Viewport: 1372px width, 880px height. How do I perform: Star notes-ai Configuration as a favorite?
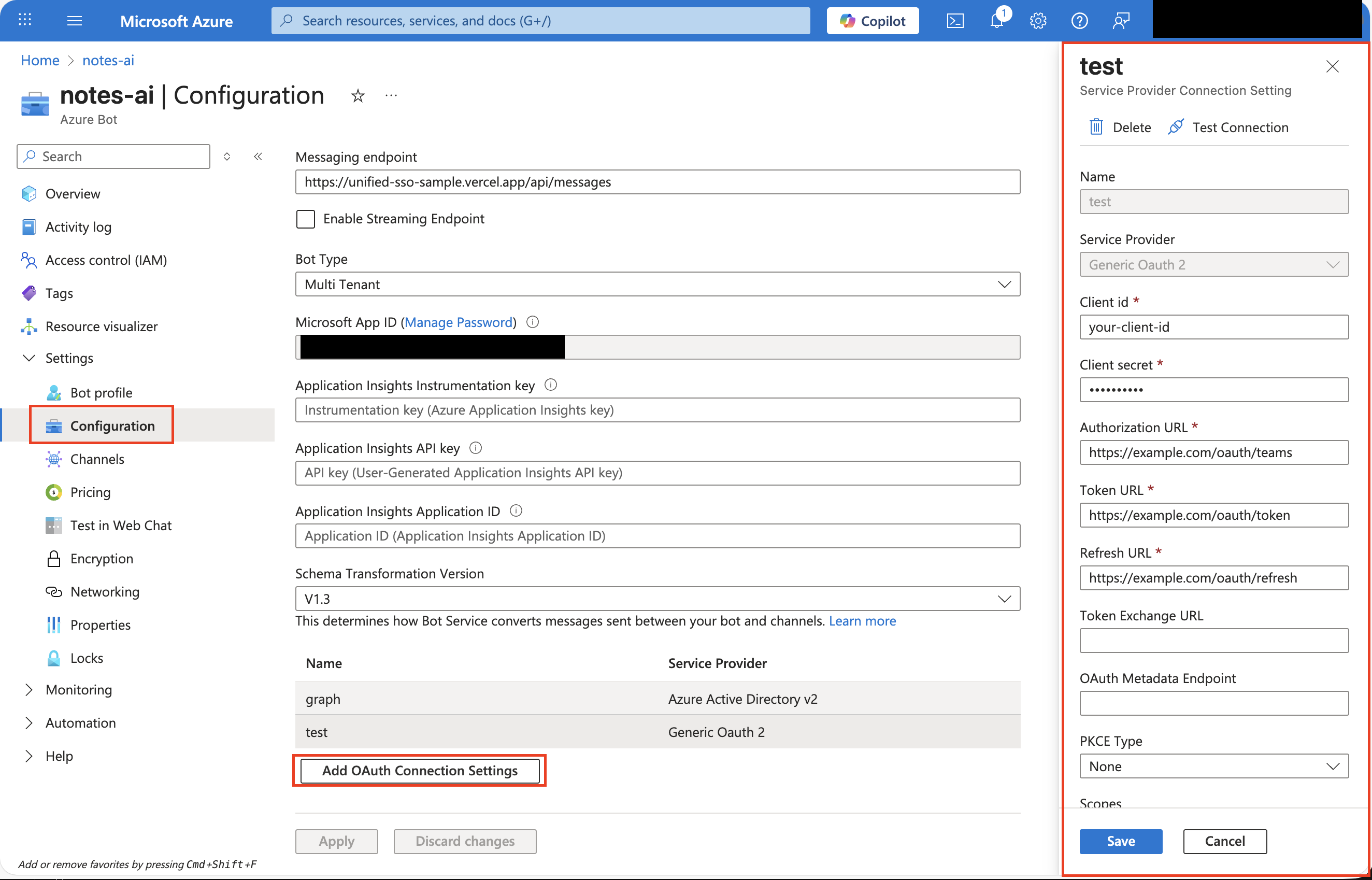click(358, 95)
